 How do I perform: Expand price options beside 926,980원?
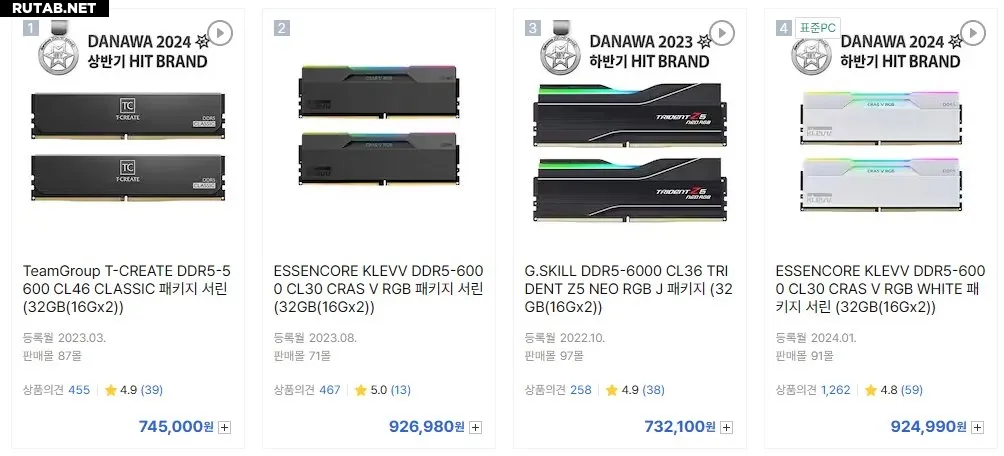coord(475,427)
